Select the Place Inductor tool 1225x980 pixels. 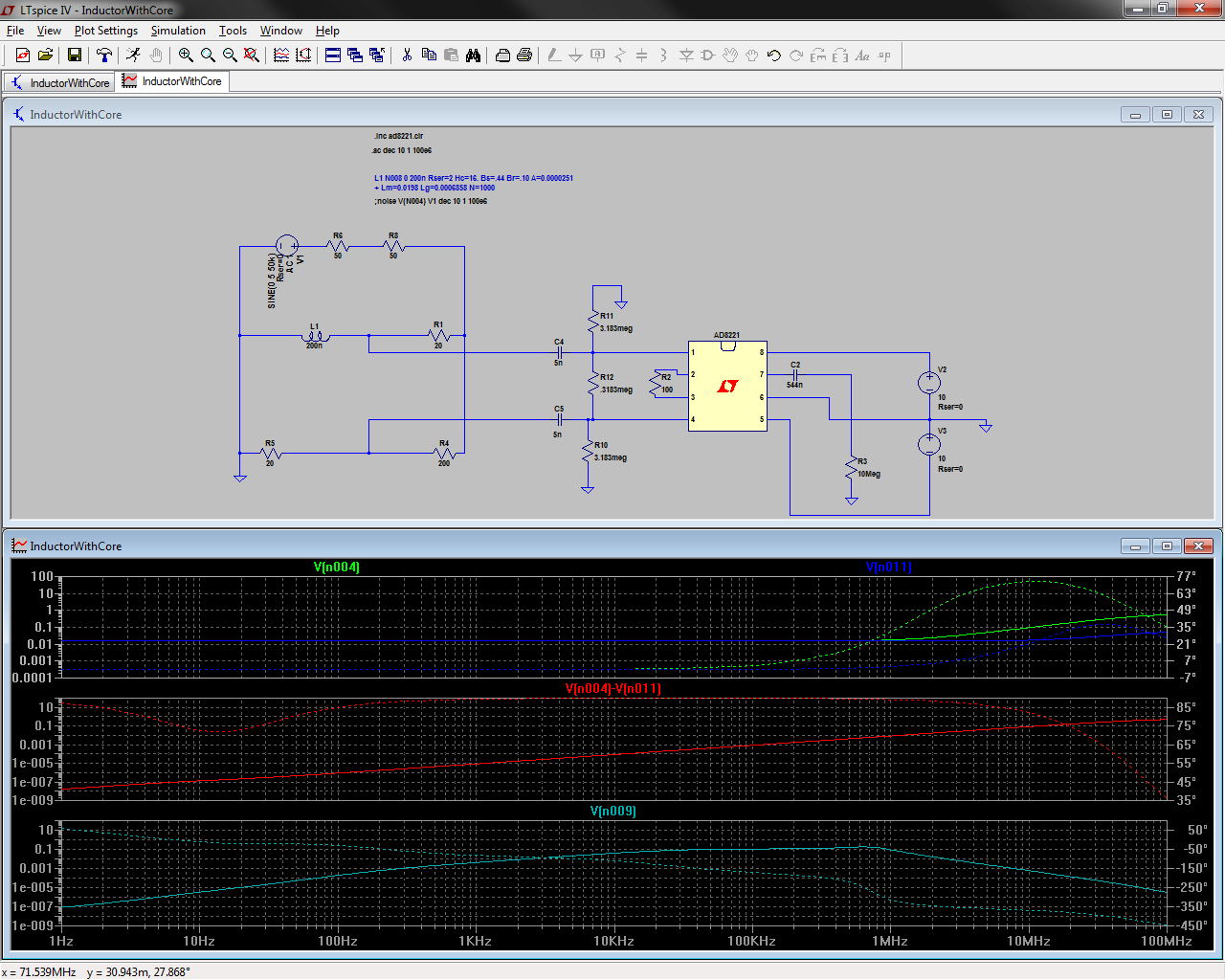[x=664, y=56]
